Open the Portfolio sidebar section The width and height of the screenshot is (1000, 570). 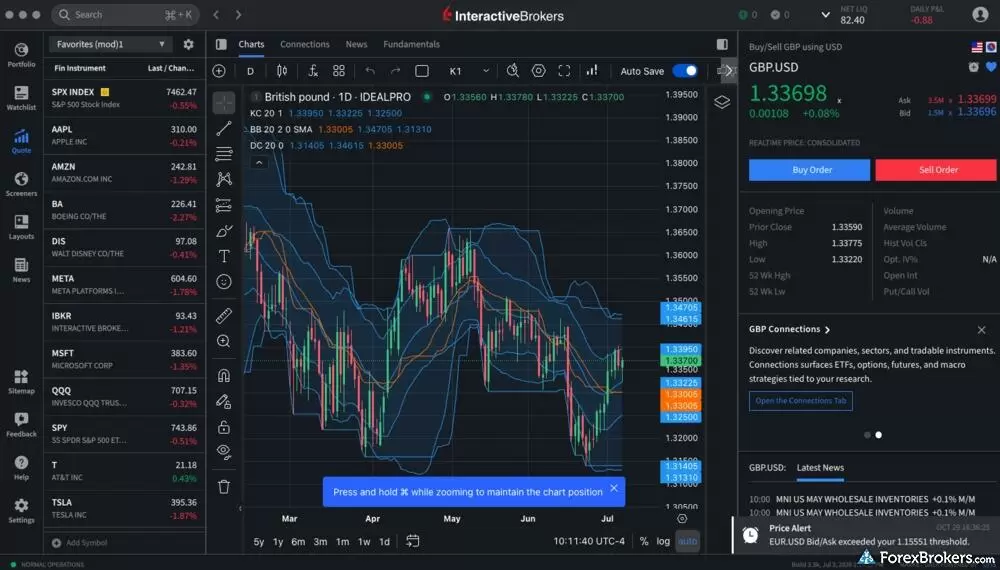tap(21, 55)
